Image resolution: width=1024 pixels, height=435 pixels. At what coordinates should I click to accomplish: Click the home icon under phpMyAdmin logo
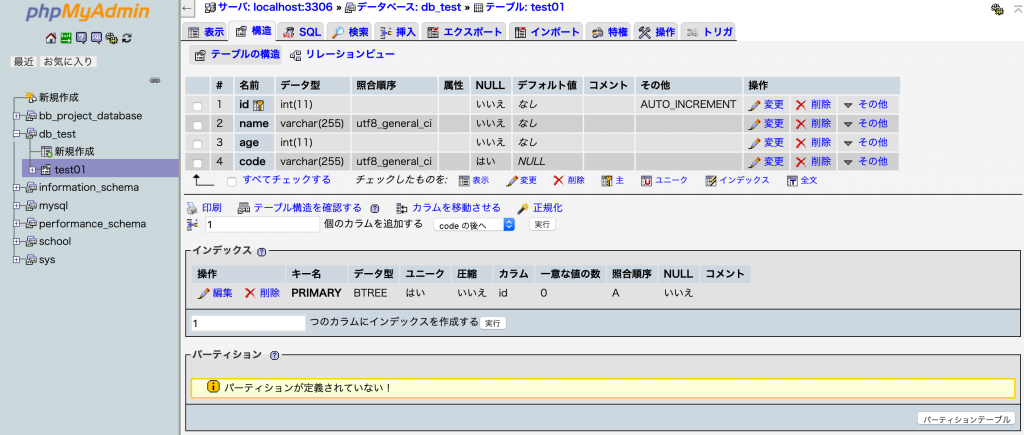coord(51,39)
